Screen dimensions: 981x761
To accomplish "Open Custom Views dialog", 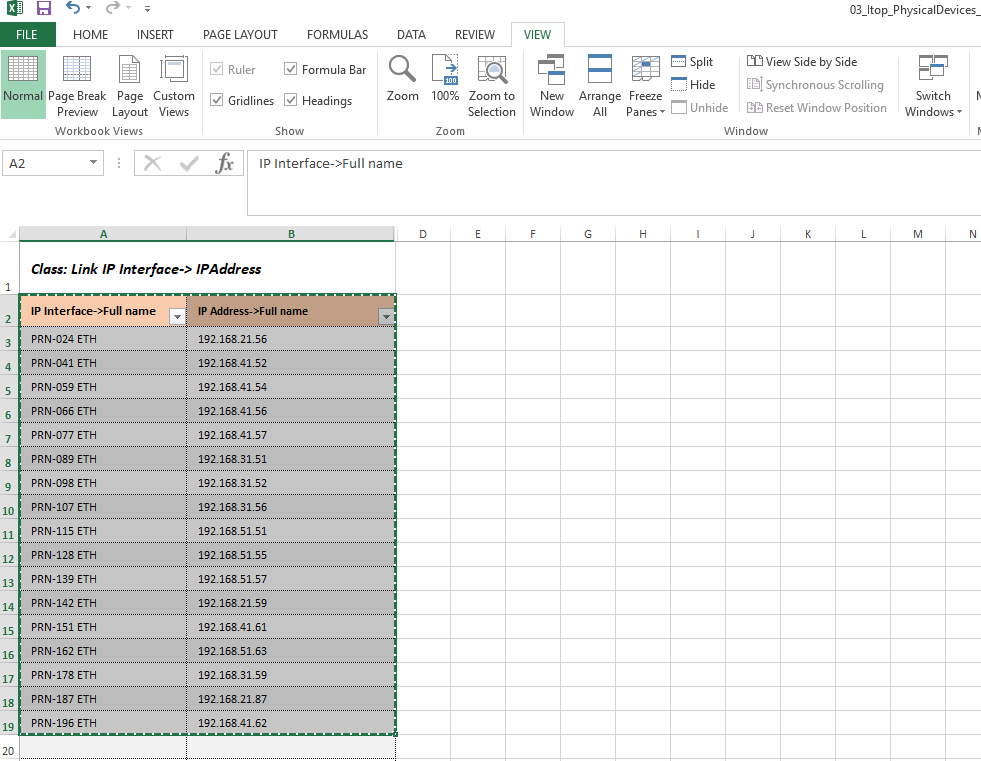I will tap(174, 86).
